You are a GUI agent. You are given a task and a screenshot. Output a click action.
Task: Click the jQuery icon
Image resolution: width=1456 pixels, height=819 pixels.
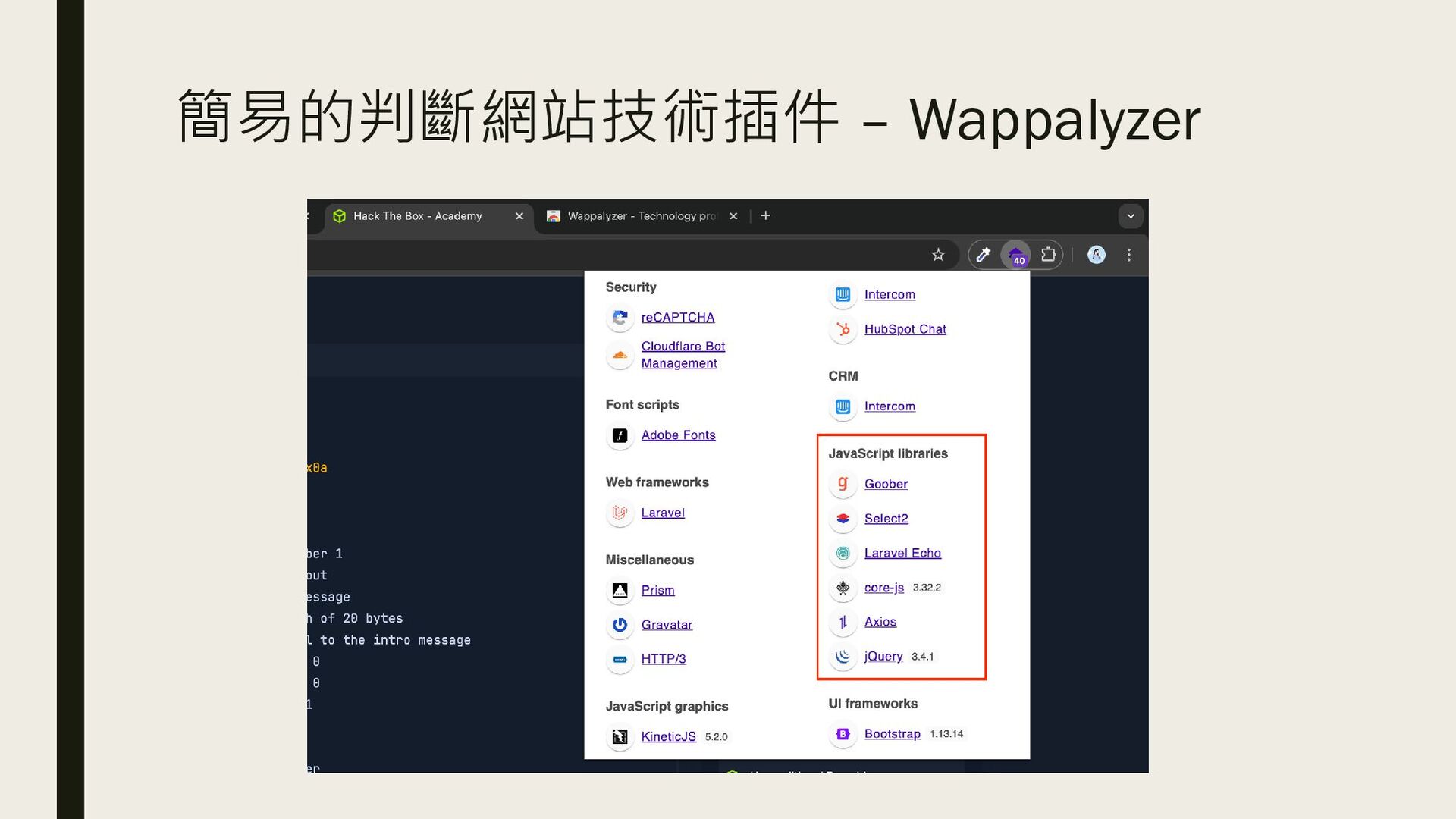pyautogui.click(x=843, y=657)
